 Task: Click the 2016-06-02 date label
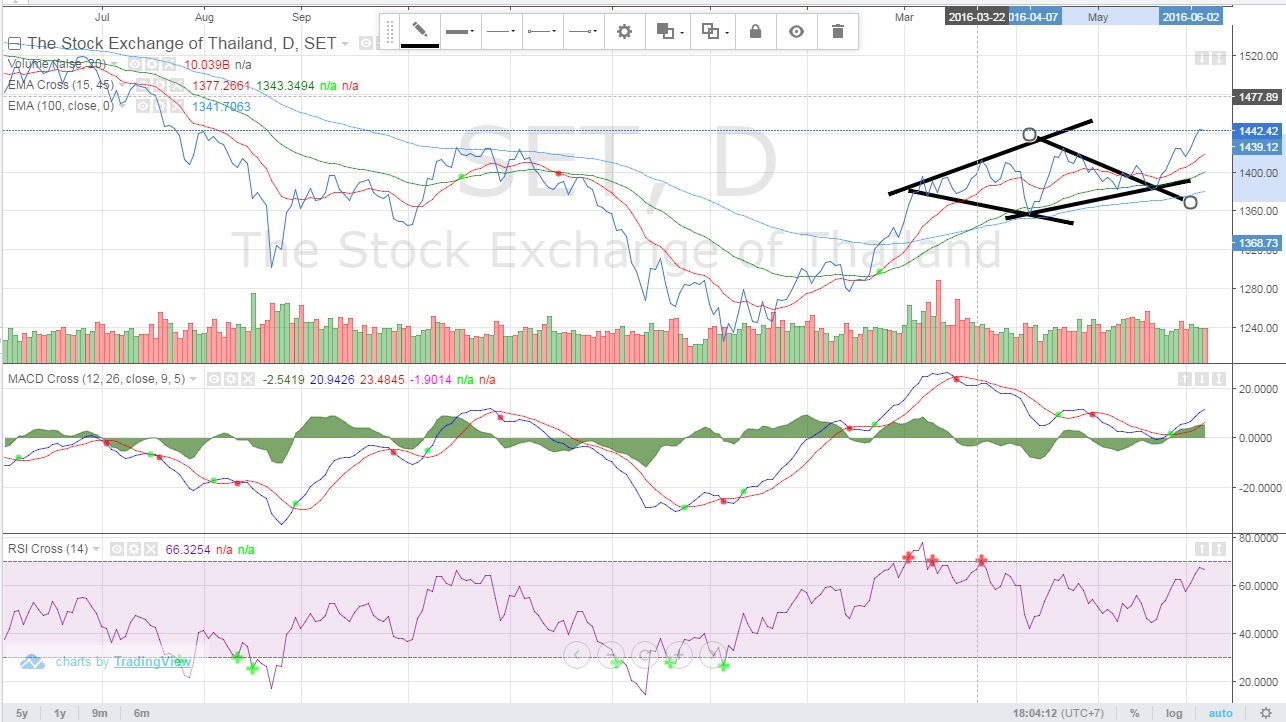click(x=1190, y=16)
